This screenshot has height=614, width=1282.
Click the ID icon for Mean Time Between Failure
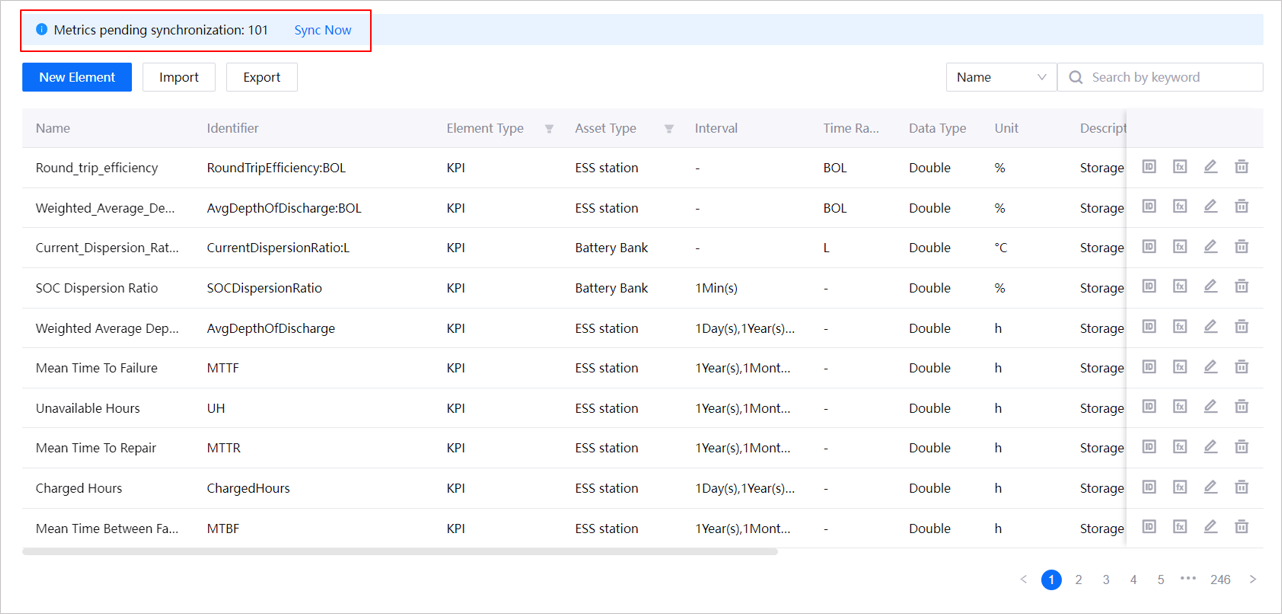(x=1149, y=527)
